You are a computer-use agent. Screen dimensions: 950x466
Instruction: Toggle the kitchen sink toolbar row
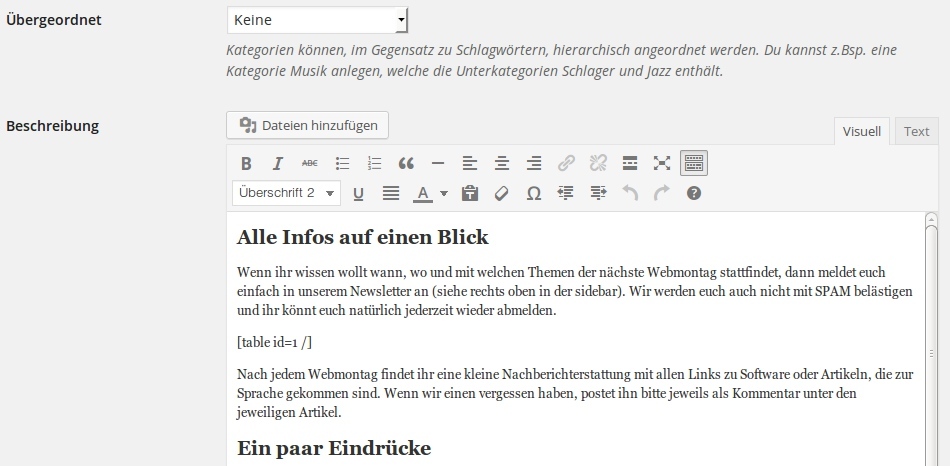tap(694, 163)
